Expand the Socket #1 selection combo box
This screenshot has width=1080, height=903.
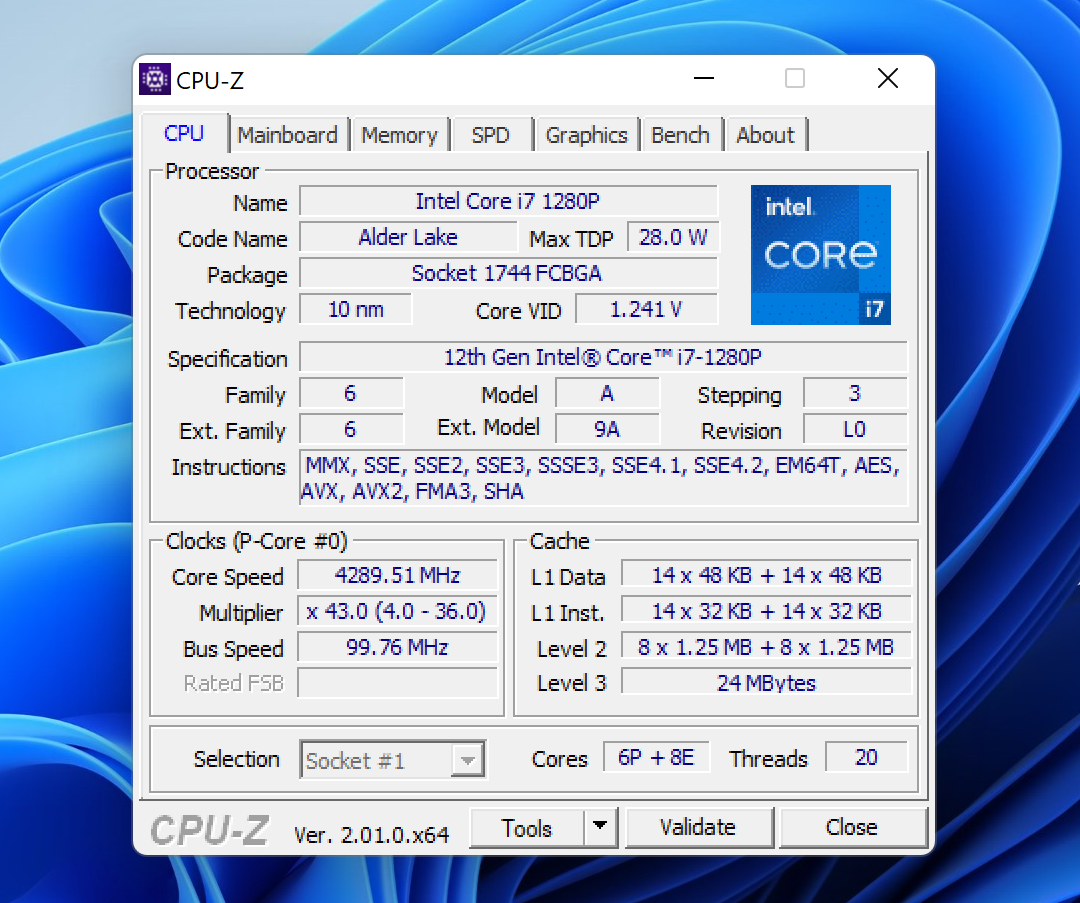click(x=393, y=760)
